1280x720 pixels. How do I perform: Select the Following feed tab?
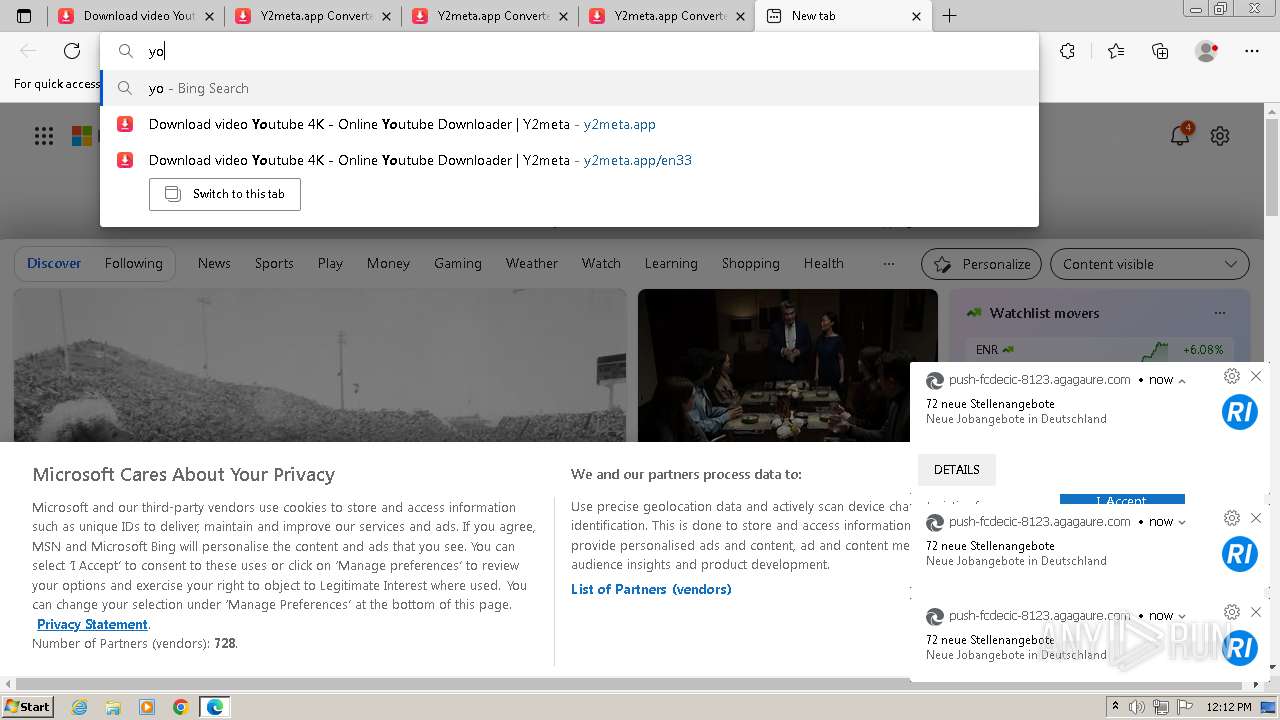point(133,263)
